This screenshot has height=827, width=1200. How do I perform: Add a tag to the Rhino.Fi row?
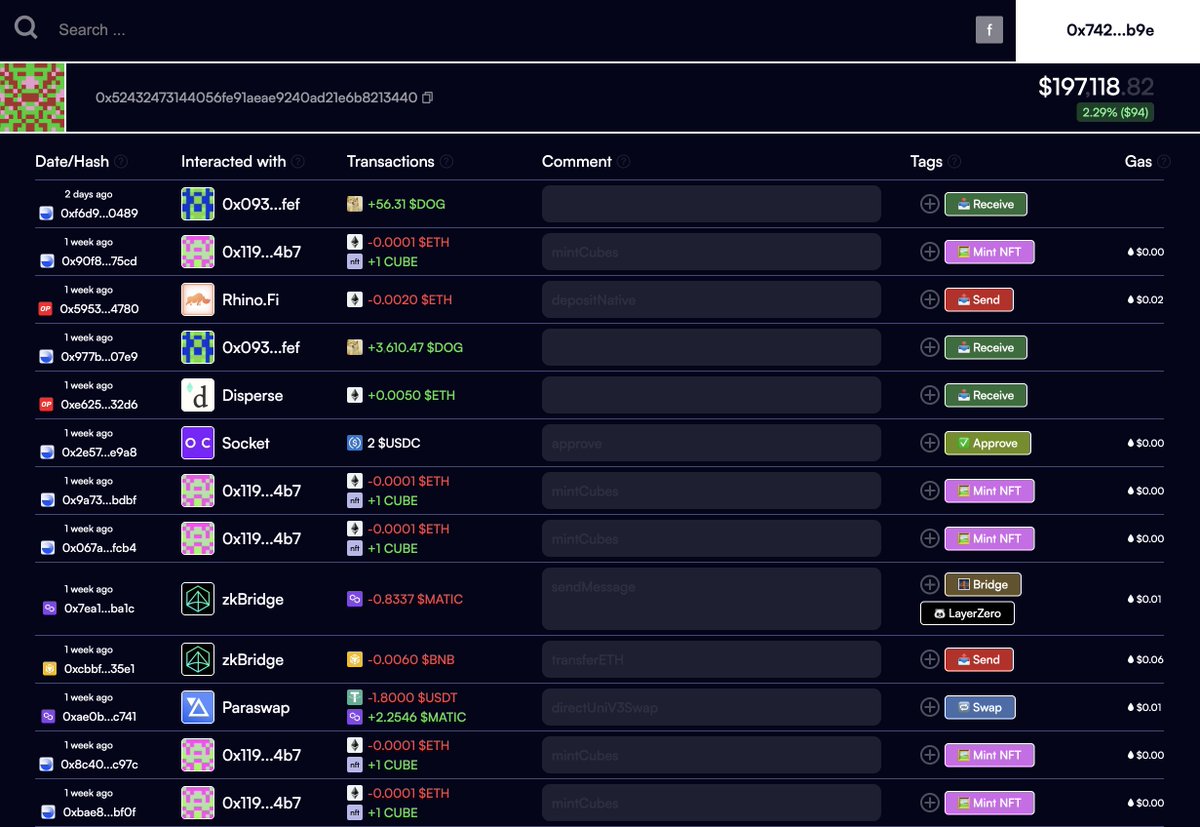point(929,299)
